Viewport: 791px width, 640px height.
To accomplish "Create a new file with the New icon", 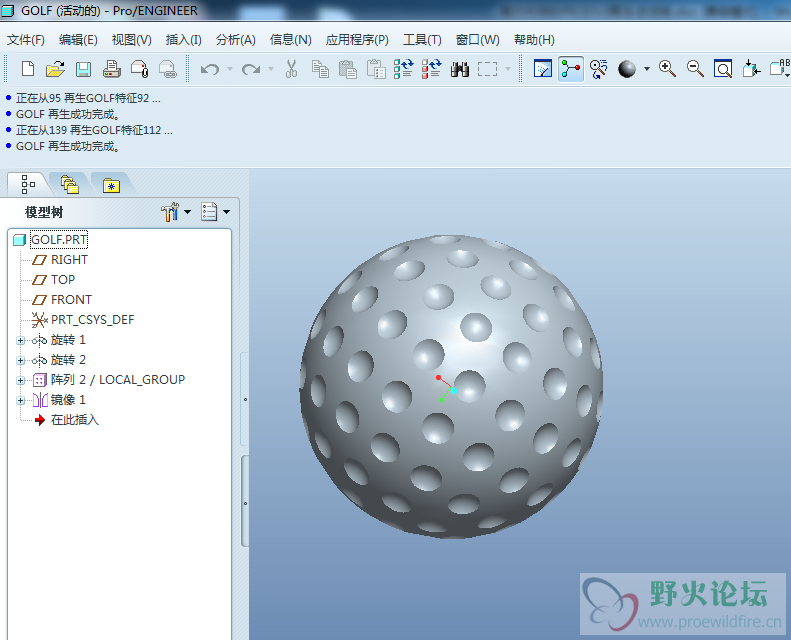I will [28, 69].
